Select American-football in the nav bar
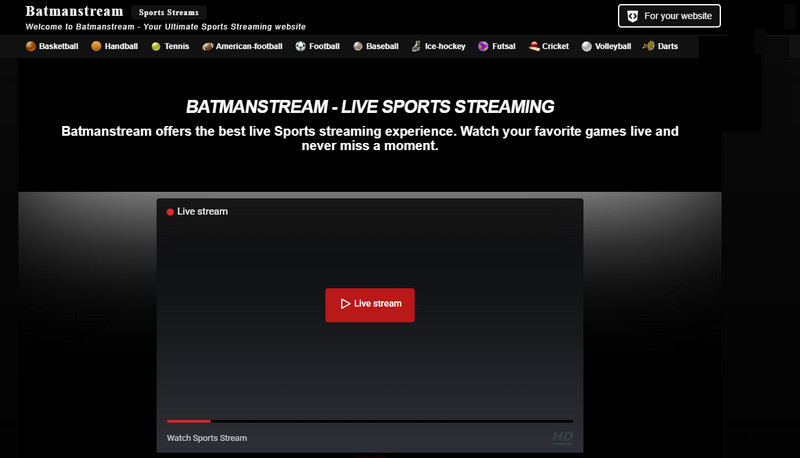Viewport: 800px width, 458px height. pyautogui.click(x=242, y=46)
